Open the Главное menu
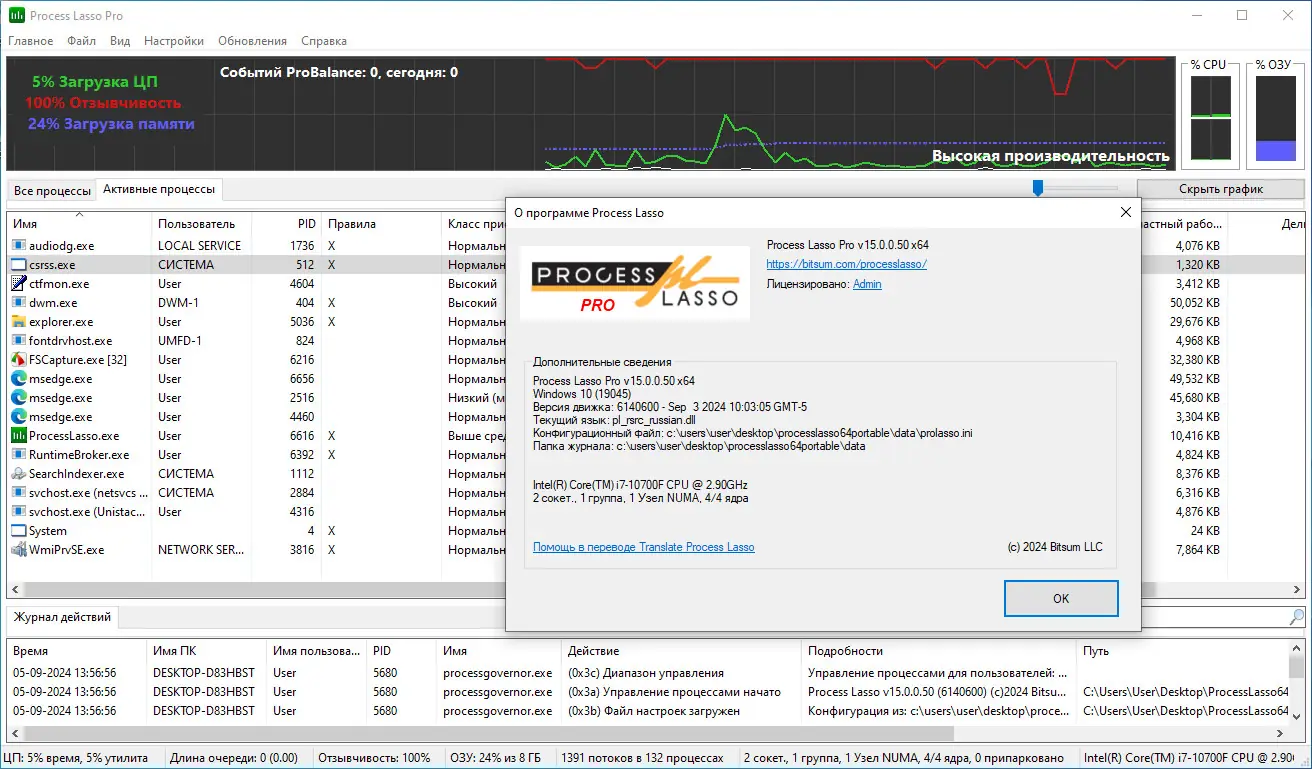 (x=31, y=41)
